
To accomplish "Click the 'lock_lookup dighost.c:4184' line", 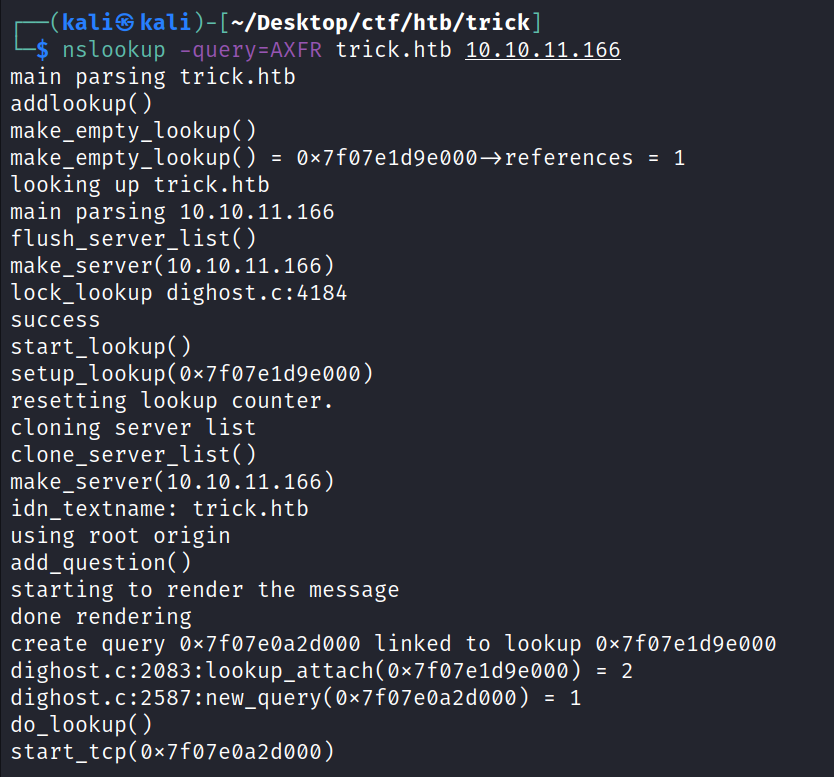I will [x=178, y=293].
